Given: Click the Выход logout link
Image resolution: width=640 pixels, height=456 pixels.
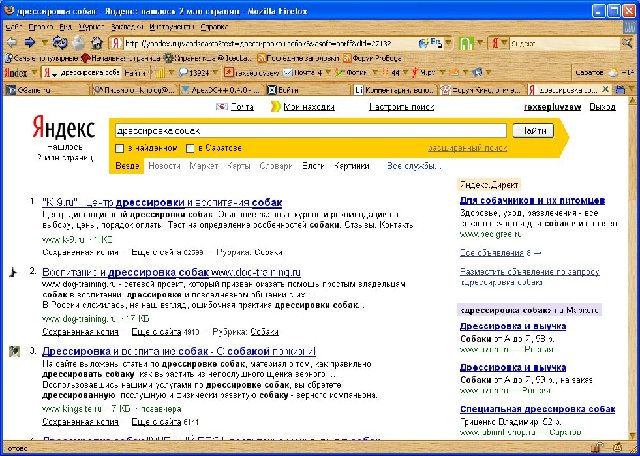Looking at the screenshot, I should pos(602,107).
